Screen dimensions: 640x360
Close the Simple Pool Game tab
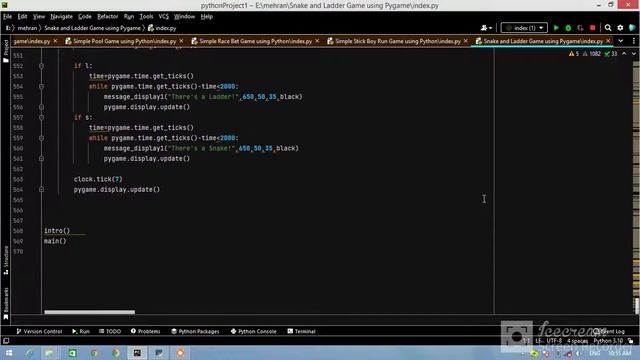pos(181,41)
